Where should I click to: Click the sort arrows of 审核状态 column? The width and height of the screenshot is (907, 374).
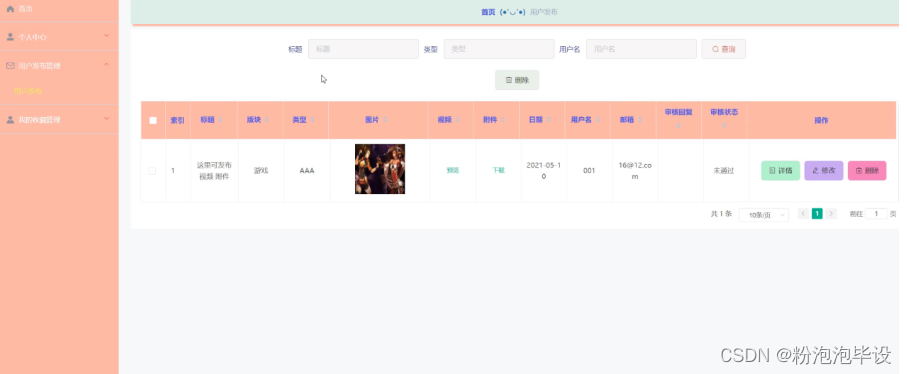[x=724, y=125]
